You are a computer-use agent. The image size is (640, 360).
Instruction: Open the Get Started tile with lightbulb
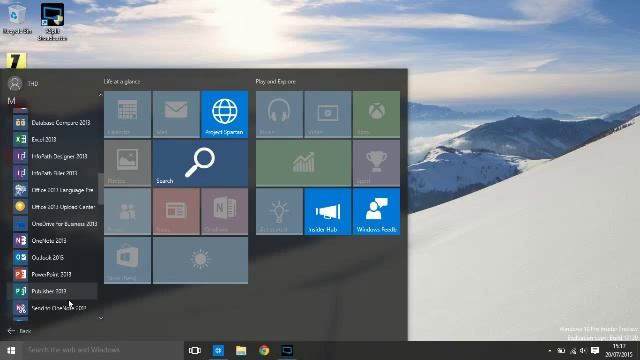coord(280,211)
